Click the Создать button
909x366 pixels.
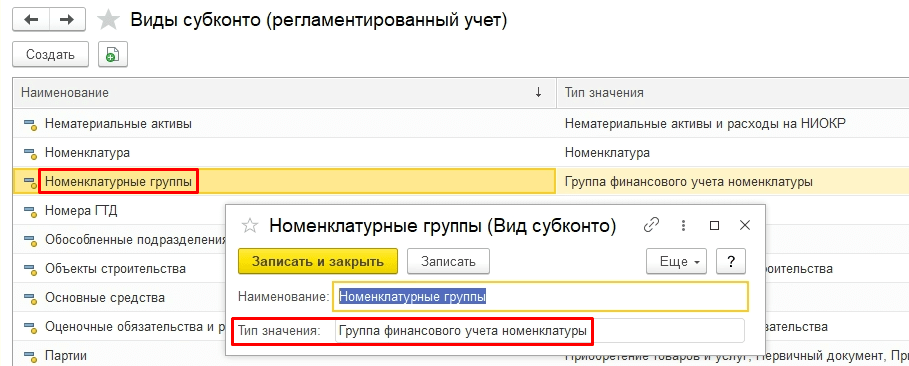click(50, 55)
